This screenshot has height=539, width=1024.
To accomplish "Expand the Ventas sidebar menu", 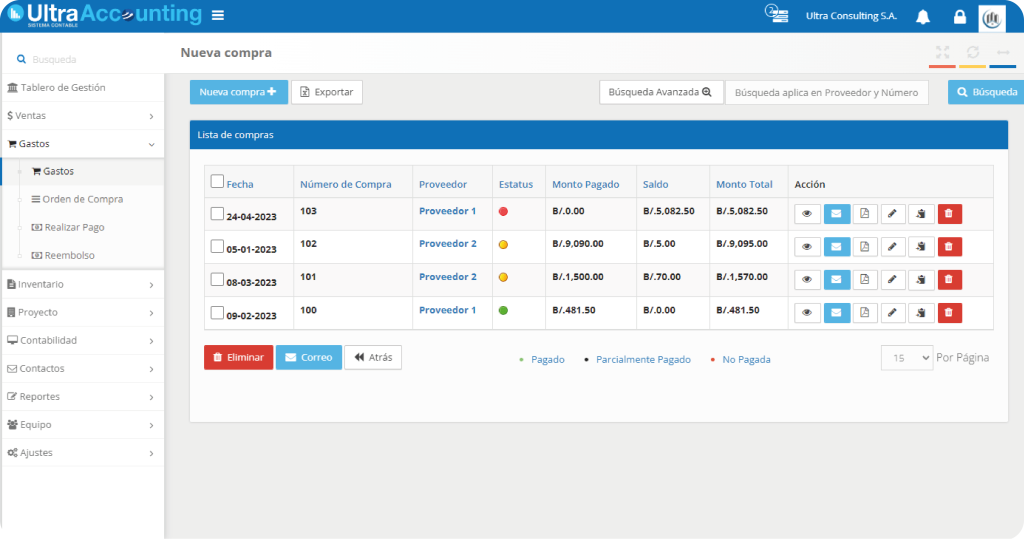I will click(82, 116).
